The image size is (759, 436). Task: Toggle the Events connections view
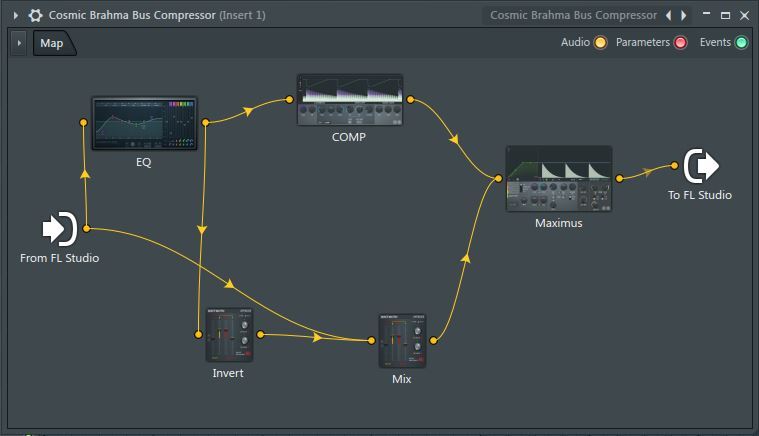coord(741,43)
